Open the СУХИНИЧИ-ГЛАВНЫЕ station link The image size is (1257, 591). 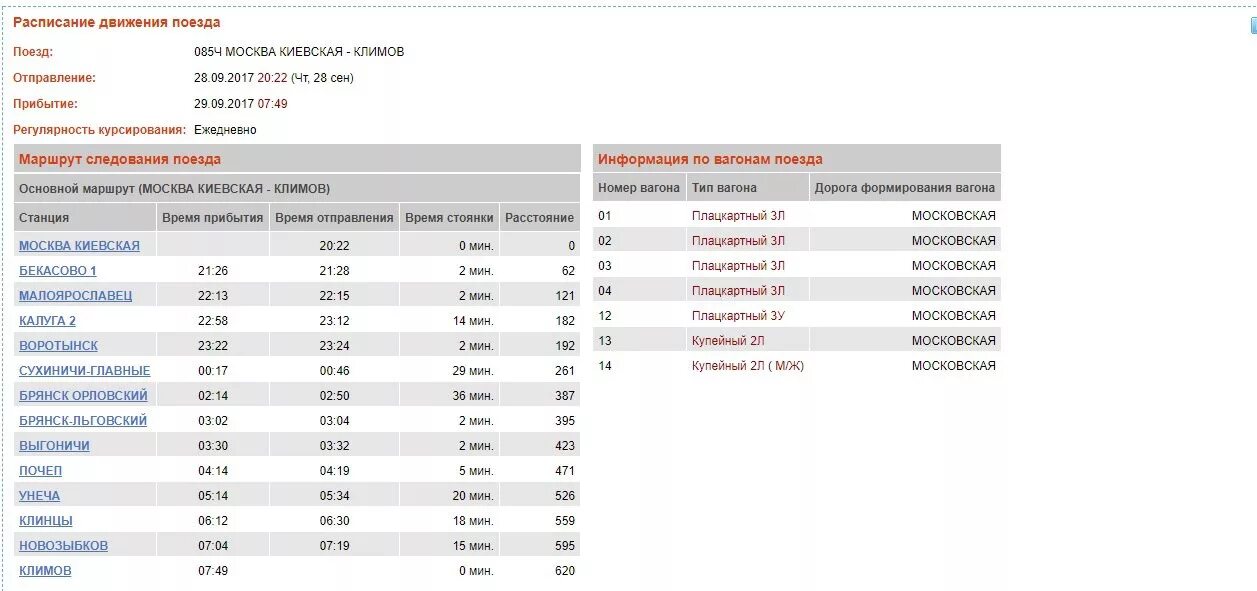pos(84,371)
